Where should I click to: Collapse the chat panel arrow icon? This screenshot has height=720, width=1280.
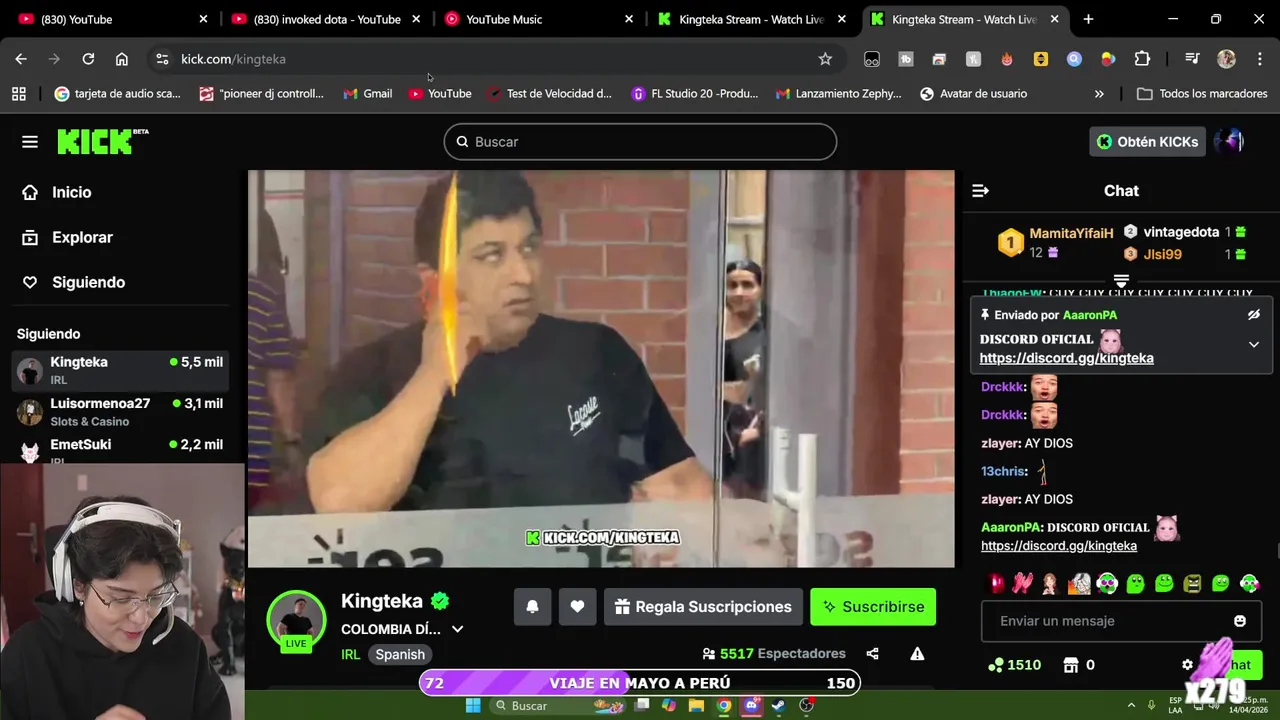point(980,191)
